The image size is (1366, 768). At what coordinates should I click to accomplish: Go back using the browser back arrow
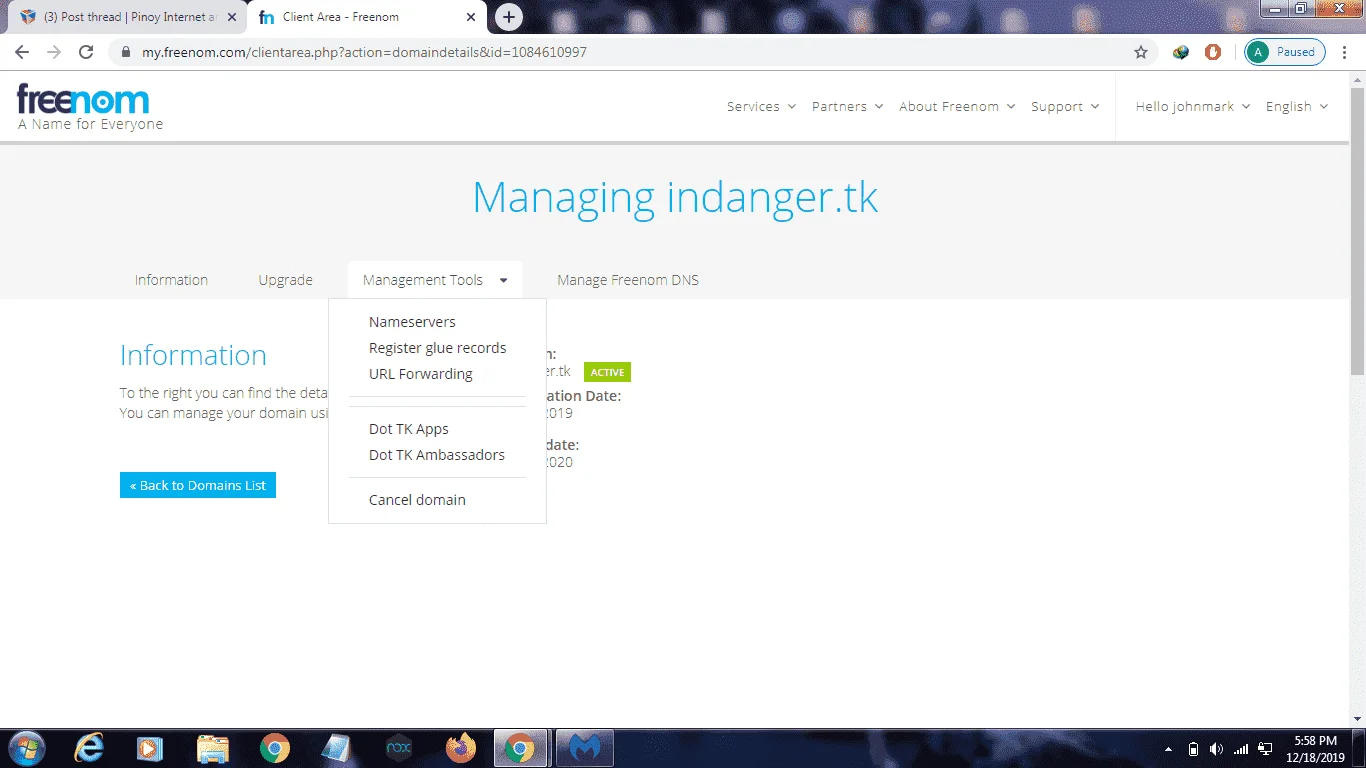22,52
